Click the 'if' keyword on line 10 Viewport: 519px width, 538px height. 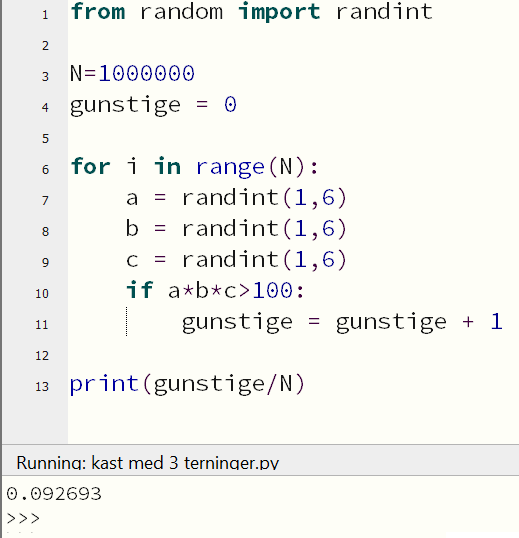pos(139,290)
